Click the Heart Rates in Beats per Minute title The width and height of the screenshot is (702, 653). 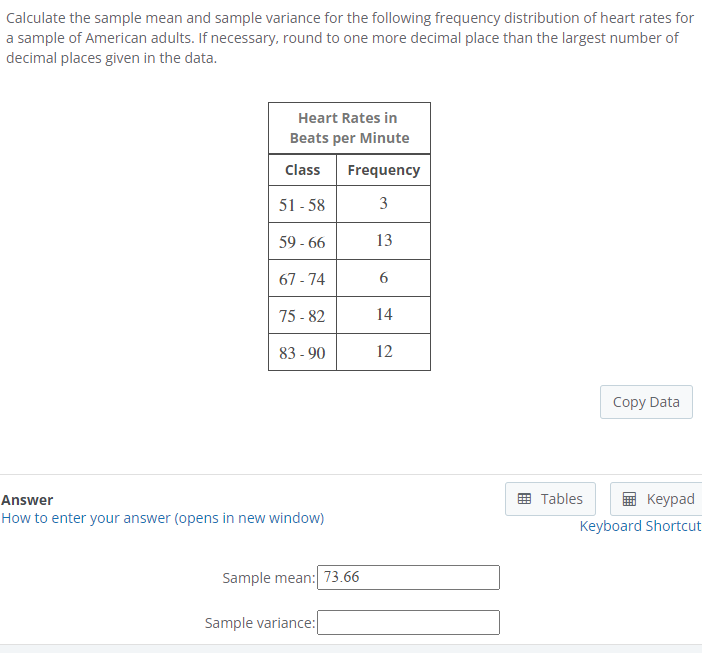[349, 128]
